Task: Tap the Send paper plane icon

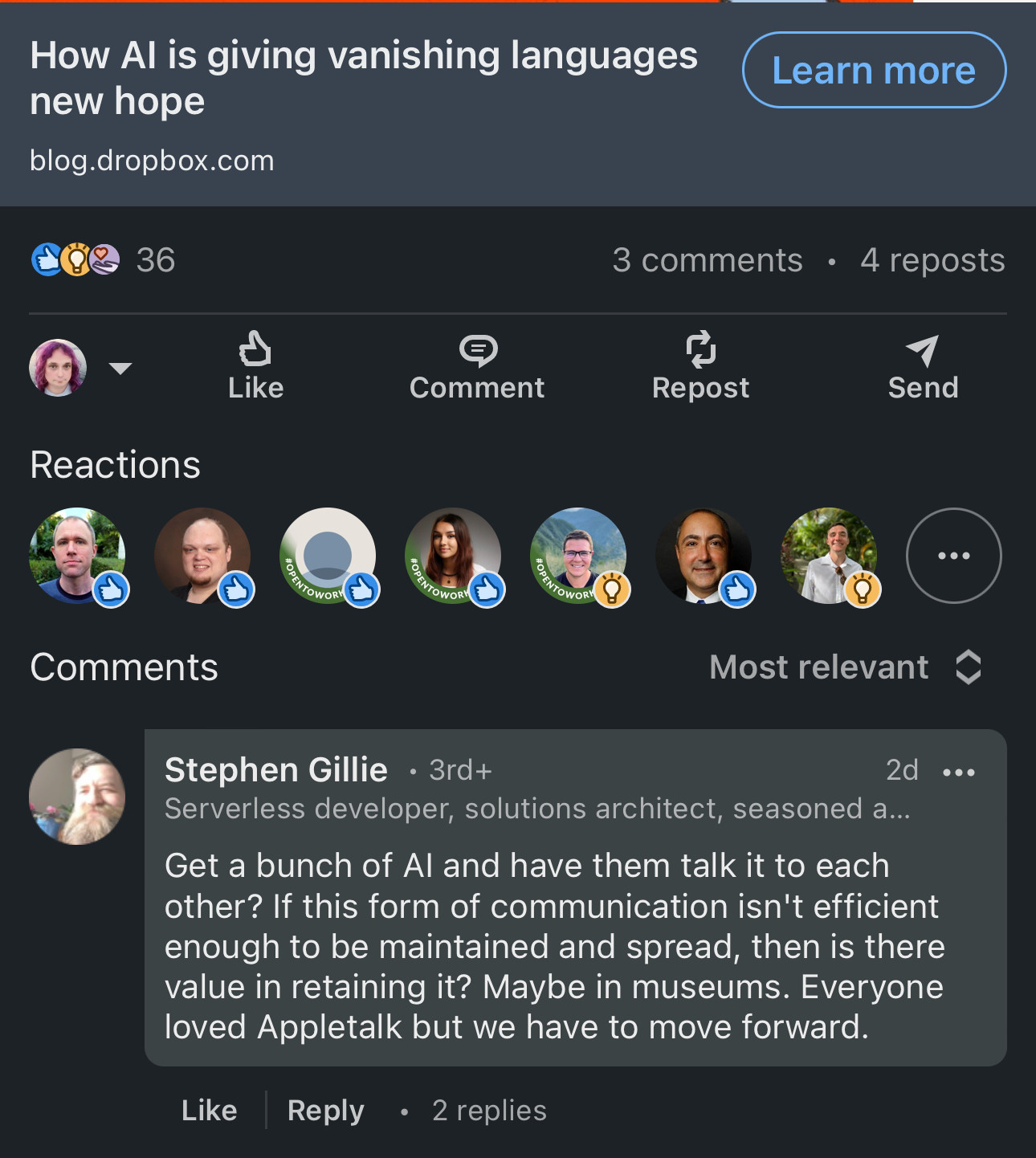Action: tap(923, 351)
